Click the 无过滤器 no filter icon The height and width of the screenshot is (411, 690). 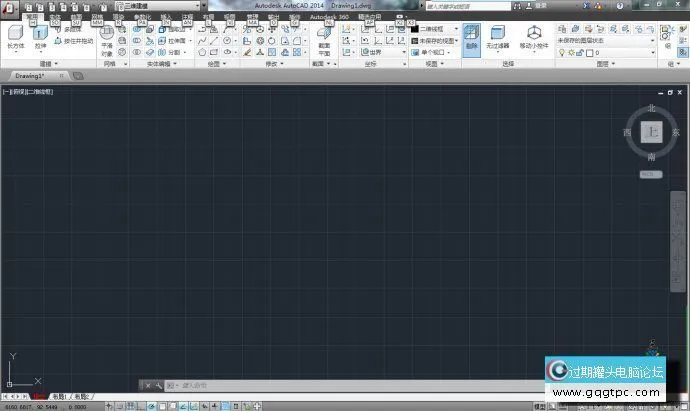(498, 37)
